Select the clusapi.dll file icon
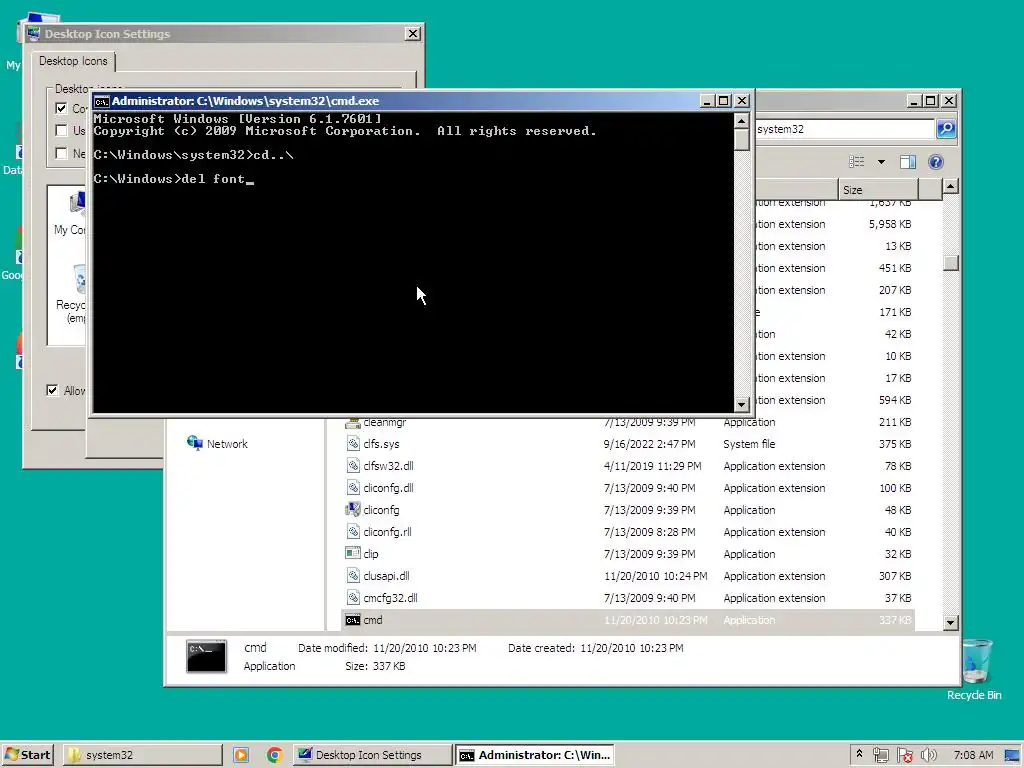The height and width of the screenshot is (768, 1024). (353, 575)
